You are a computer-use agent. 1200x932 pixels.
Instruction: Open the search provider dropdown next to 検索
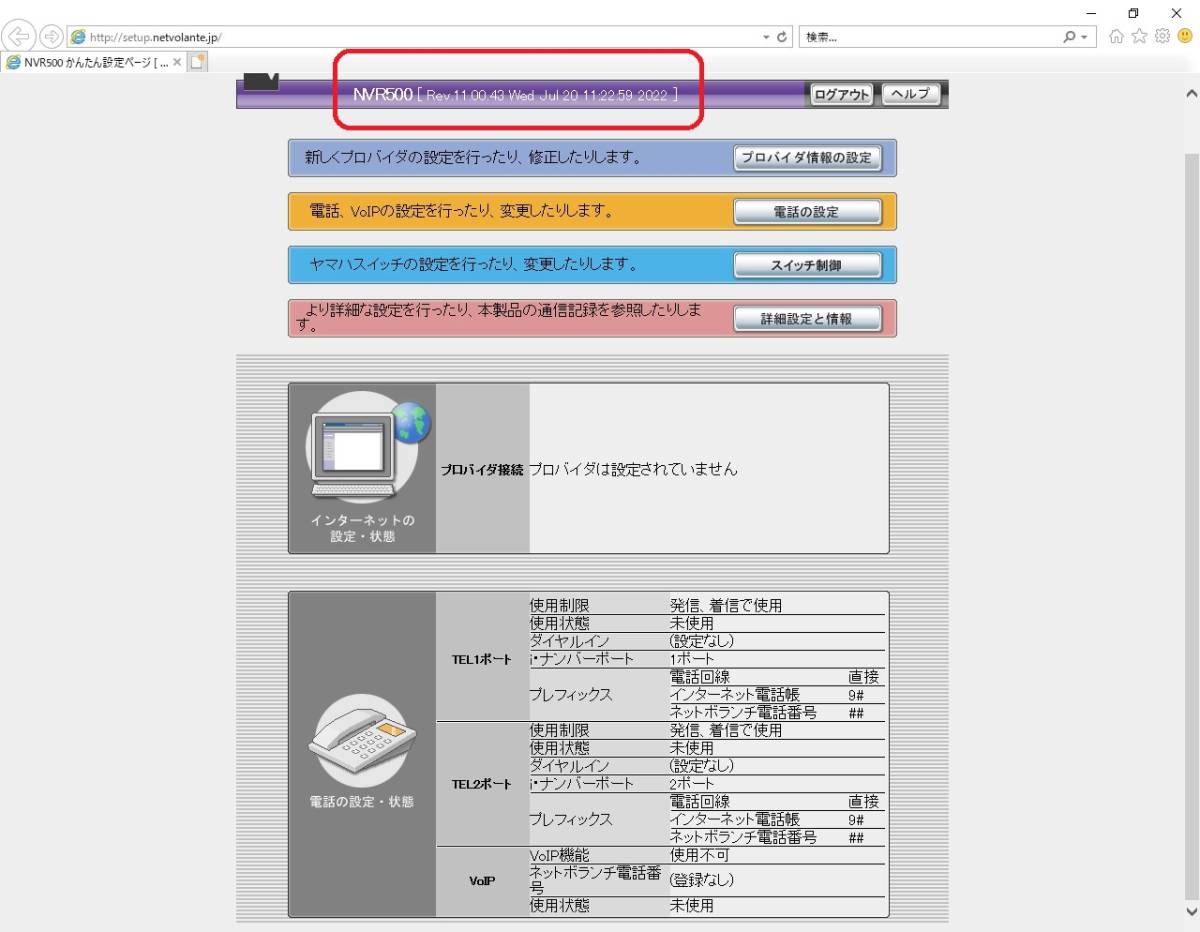[1083, 35]
